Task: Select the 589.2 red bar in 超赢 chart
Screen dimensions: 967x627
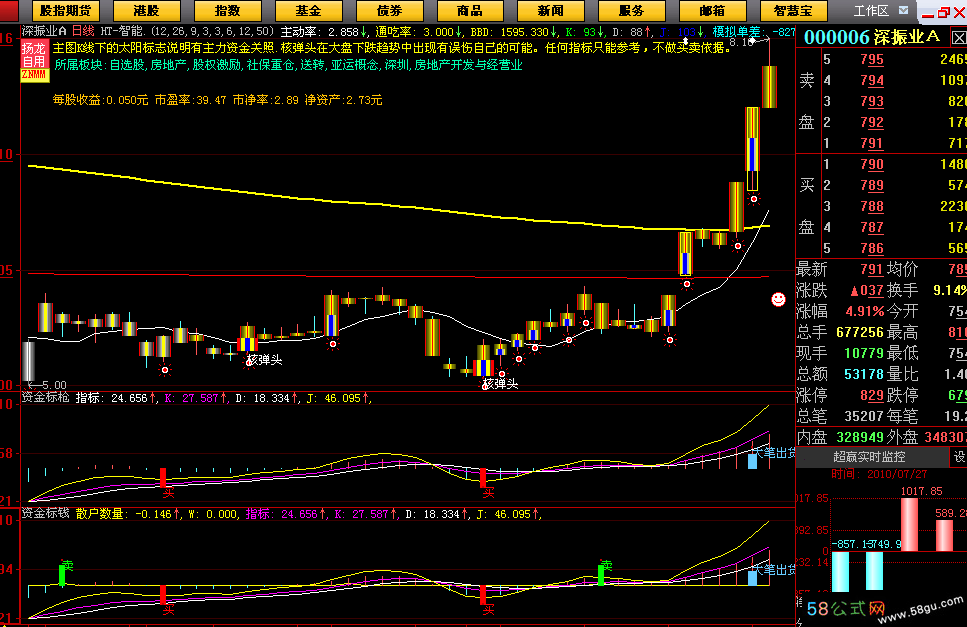Action: [x=944, y=535]
